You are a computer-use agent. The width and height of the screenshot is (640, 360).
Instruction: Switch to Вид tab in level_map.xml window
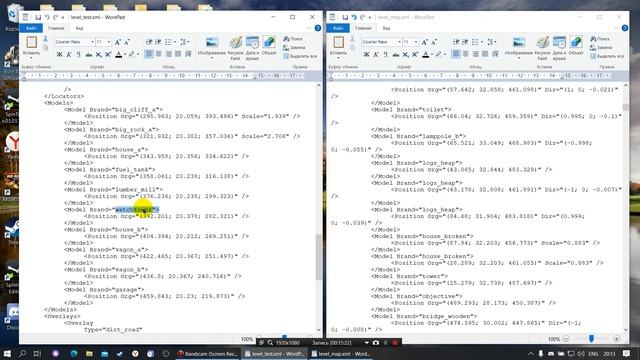point(386,28)
